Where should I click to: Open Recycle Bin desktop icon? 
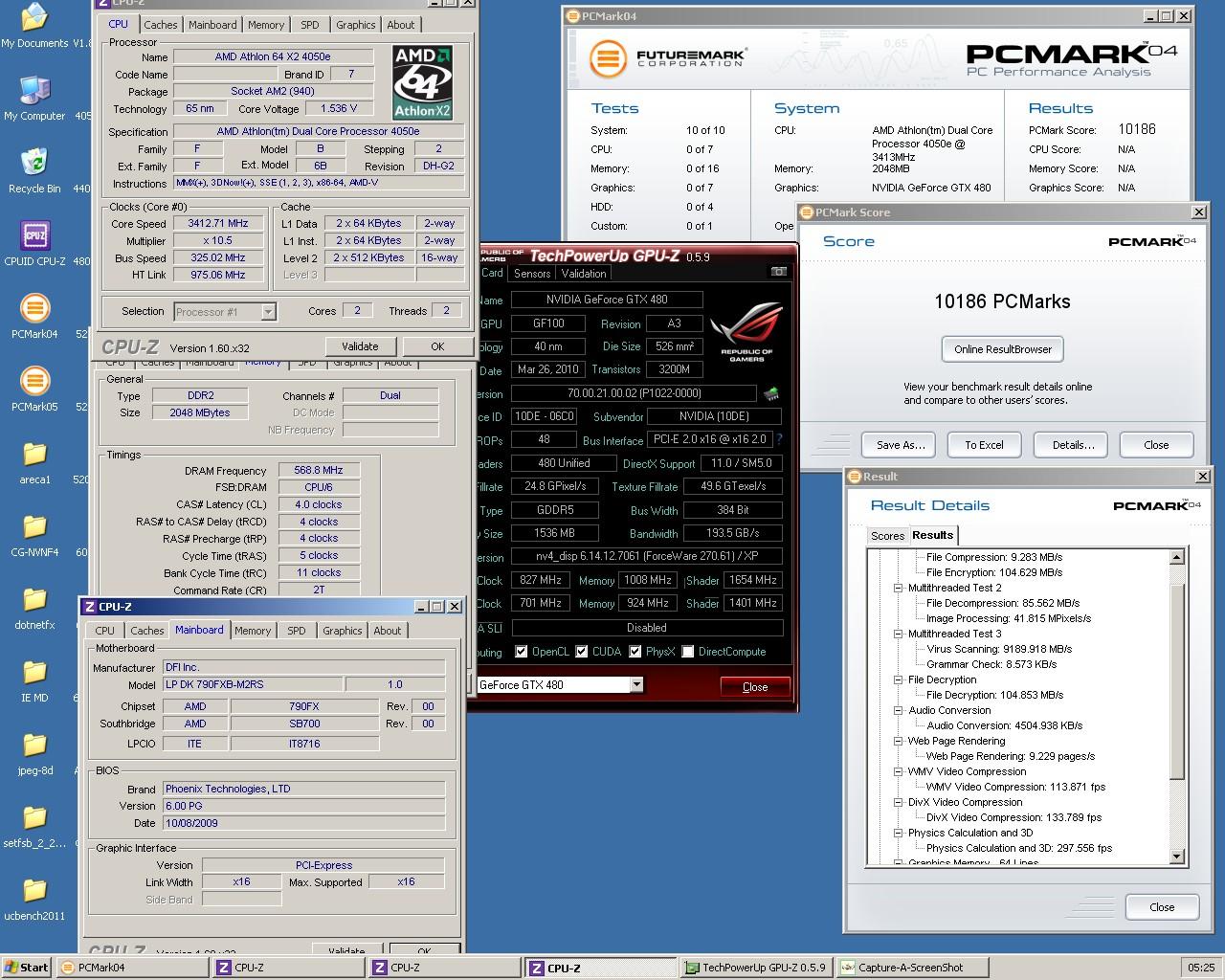coord(34,171)
